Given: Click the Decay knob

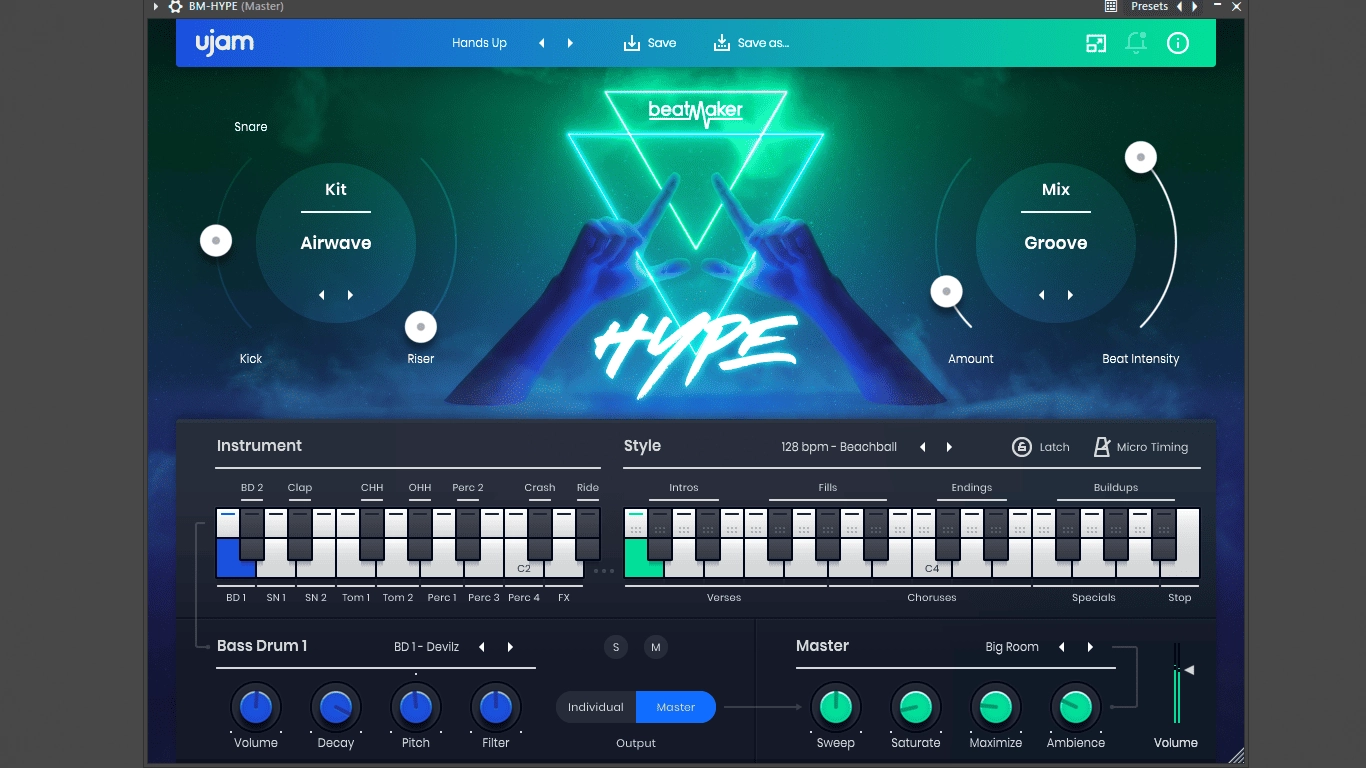Looking at the screenshot, I should (336, 707).
